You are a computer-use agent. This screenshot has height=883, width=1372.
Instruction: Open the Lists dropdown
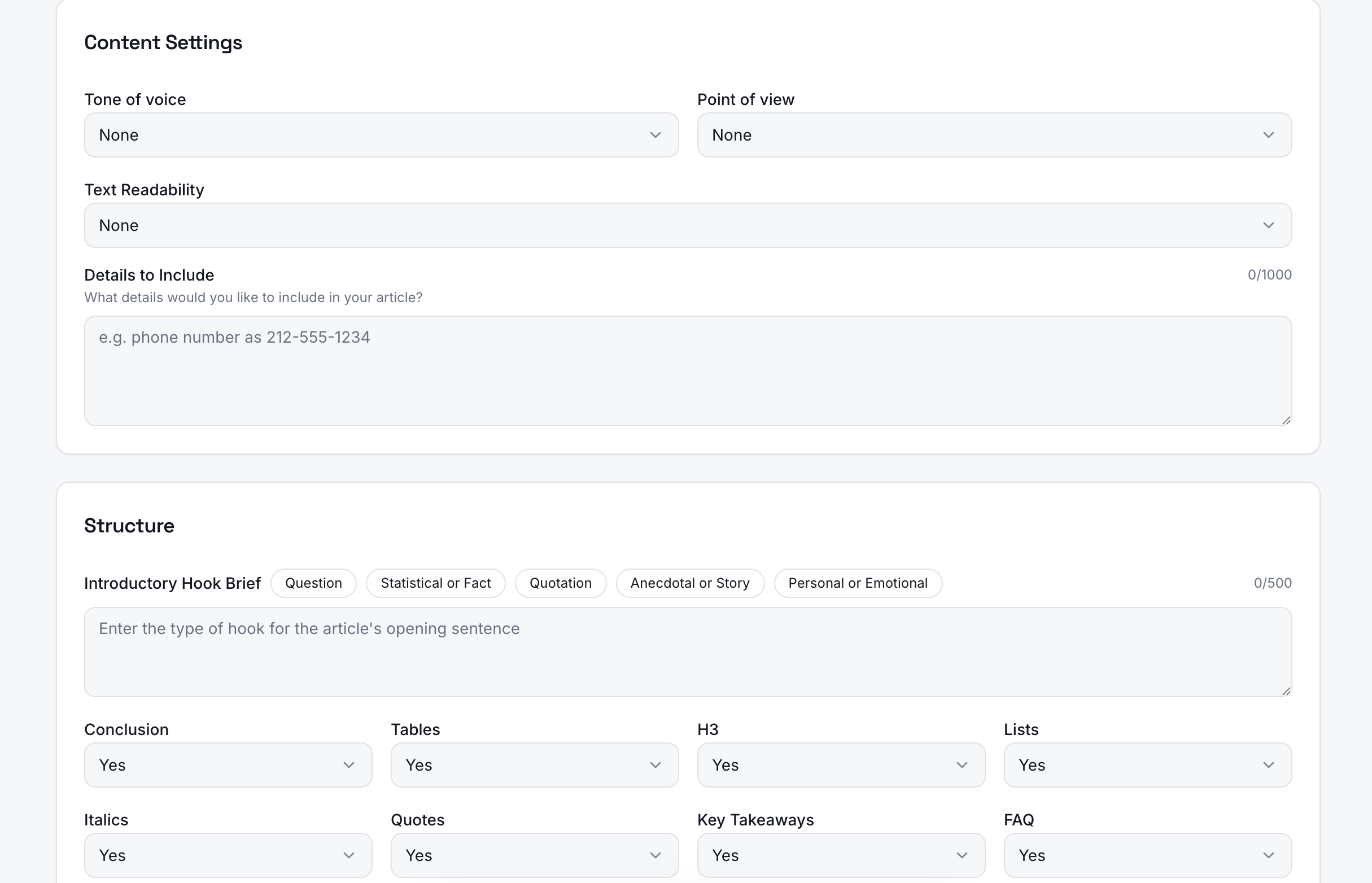point(1147,765)
